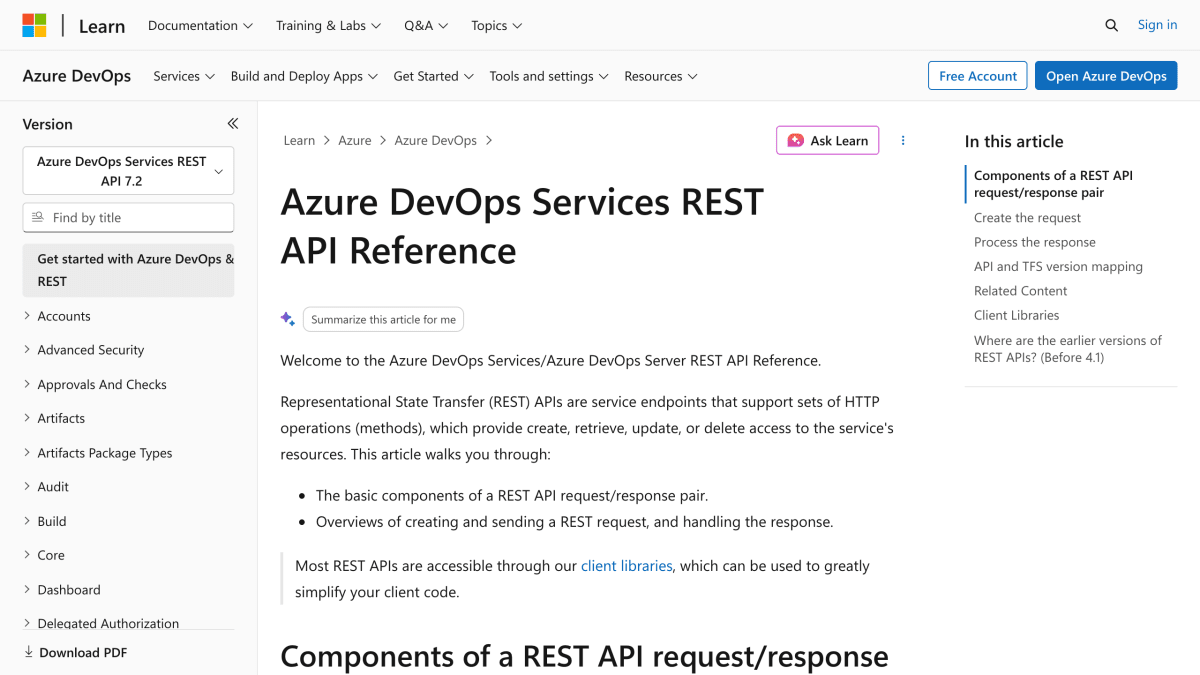1200x675 pixels.
Task: Click the Microsoft logo
Action: pyautogui.click(x=34, y=25)
